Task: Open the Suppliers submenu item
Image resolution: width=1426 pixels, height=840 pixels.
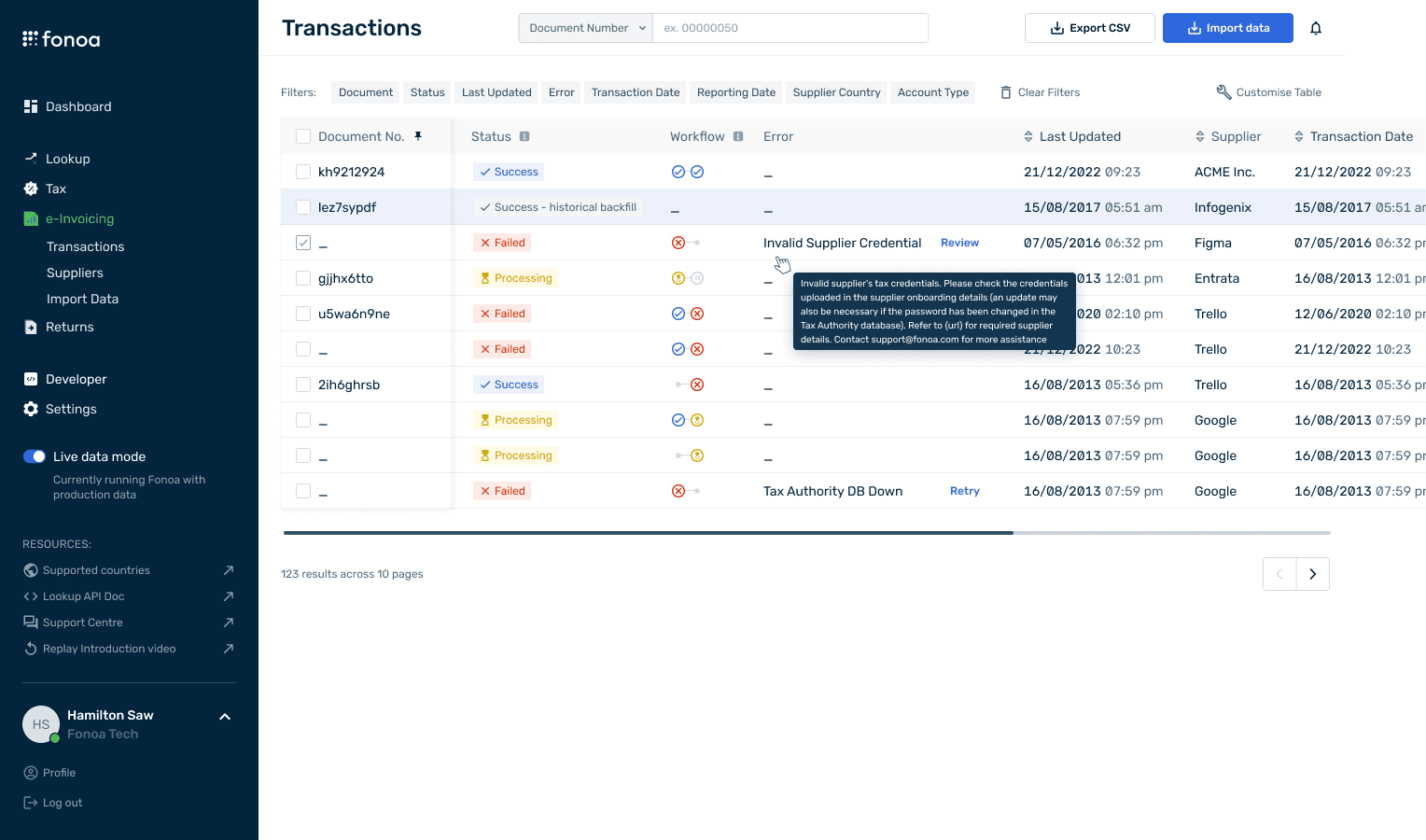Action: (x=75, y=273)
